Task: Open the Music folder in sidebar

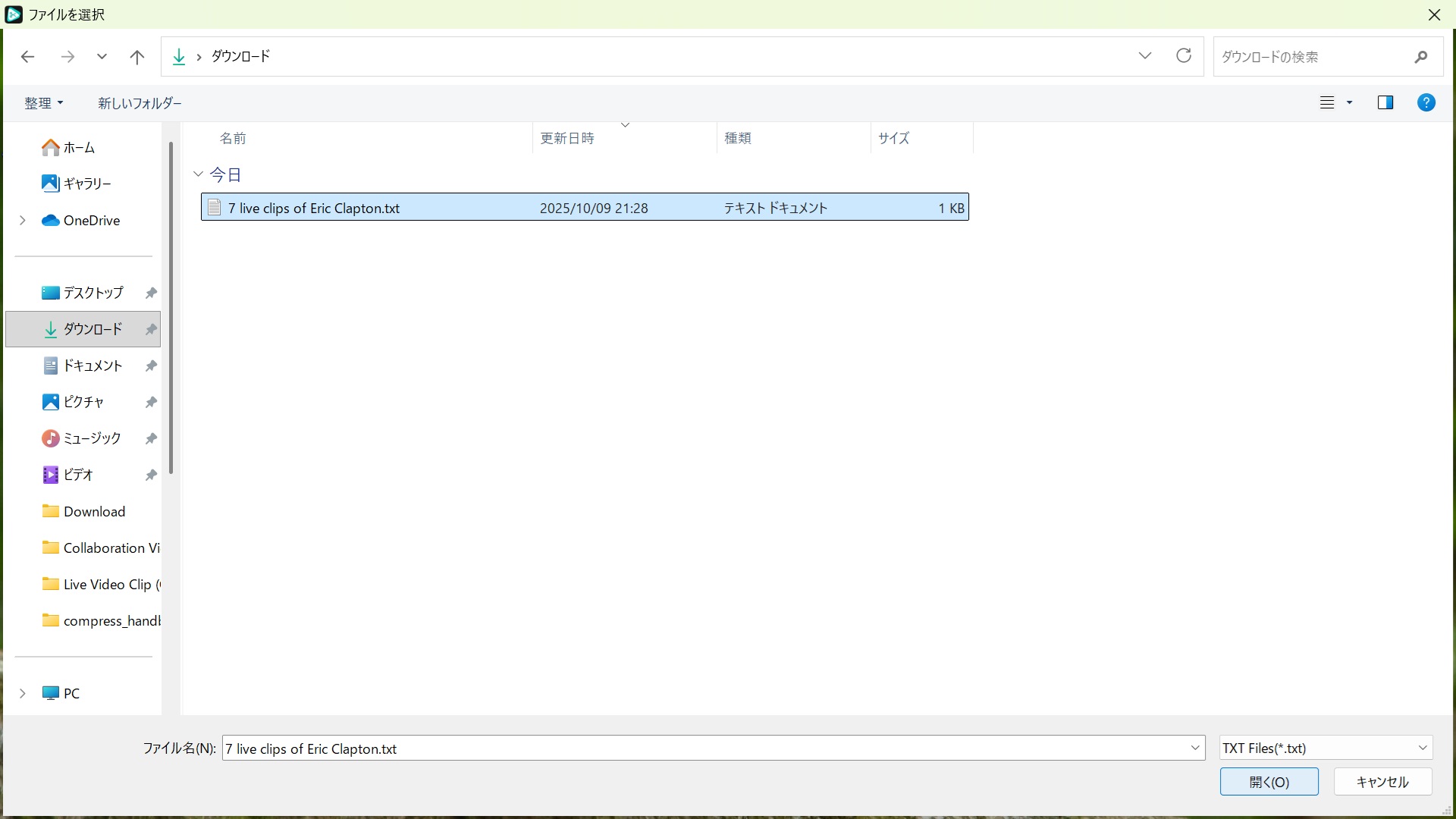Action: coord(91,438)
